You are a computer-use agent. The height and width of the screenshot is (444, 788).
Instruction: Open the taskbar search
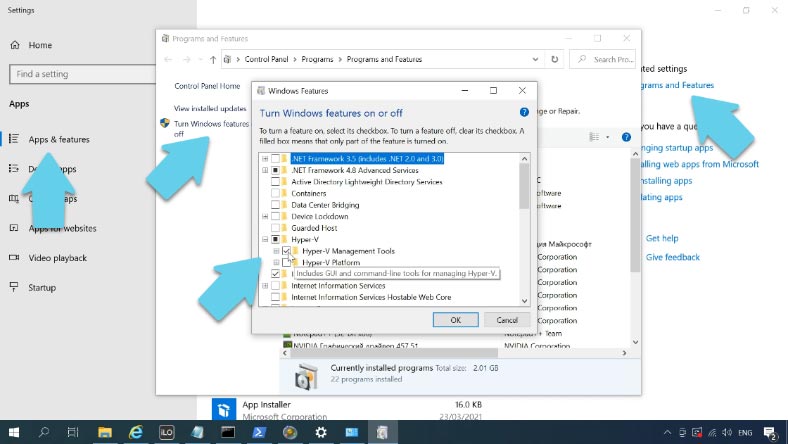pos(44,432)
